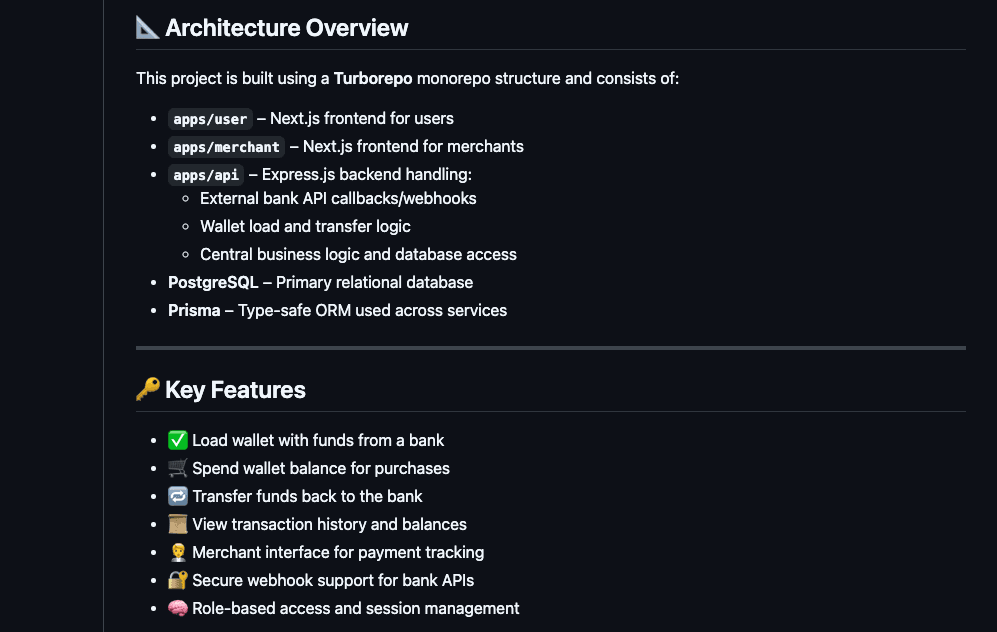The width and height of the screenshot is (997, 632).
Task: Click the locked key emoji for Secure webhook
Action: [178, 580]
